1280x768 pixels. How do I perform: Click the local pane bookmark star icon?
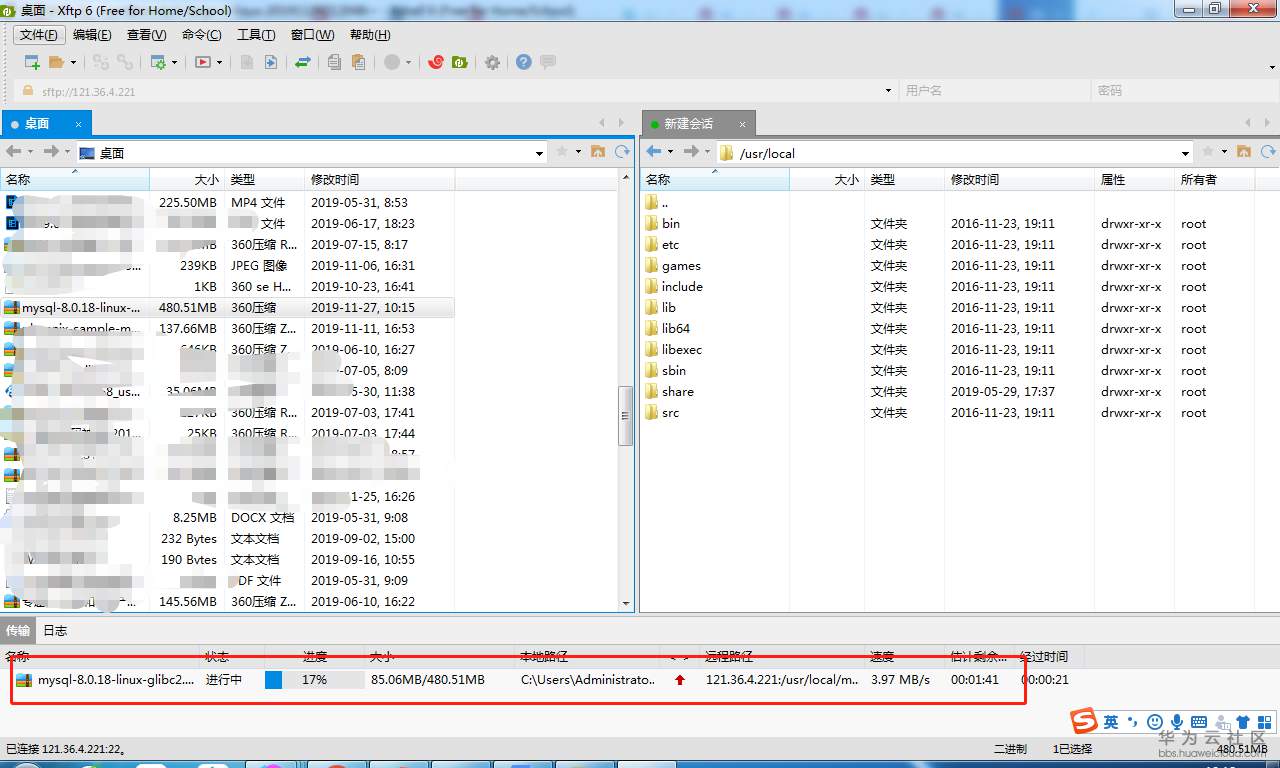click(x=562, y=152)
